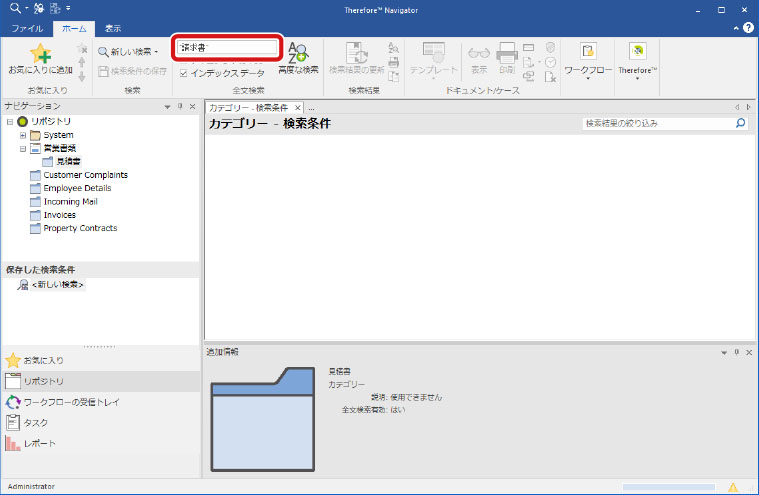Image resolution: width=759 pixels, height=495 pixels.
Task: Open ワークフローの受信トレイ in sidebar
Action: point(65,401)
